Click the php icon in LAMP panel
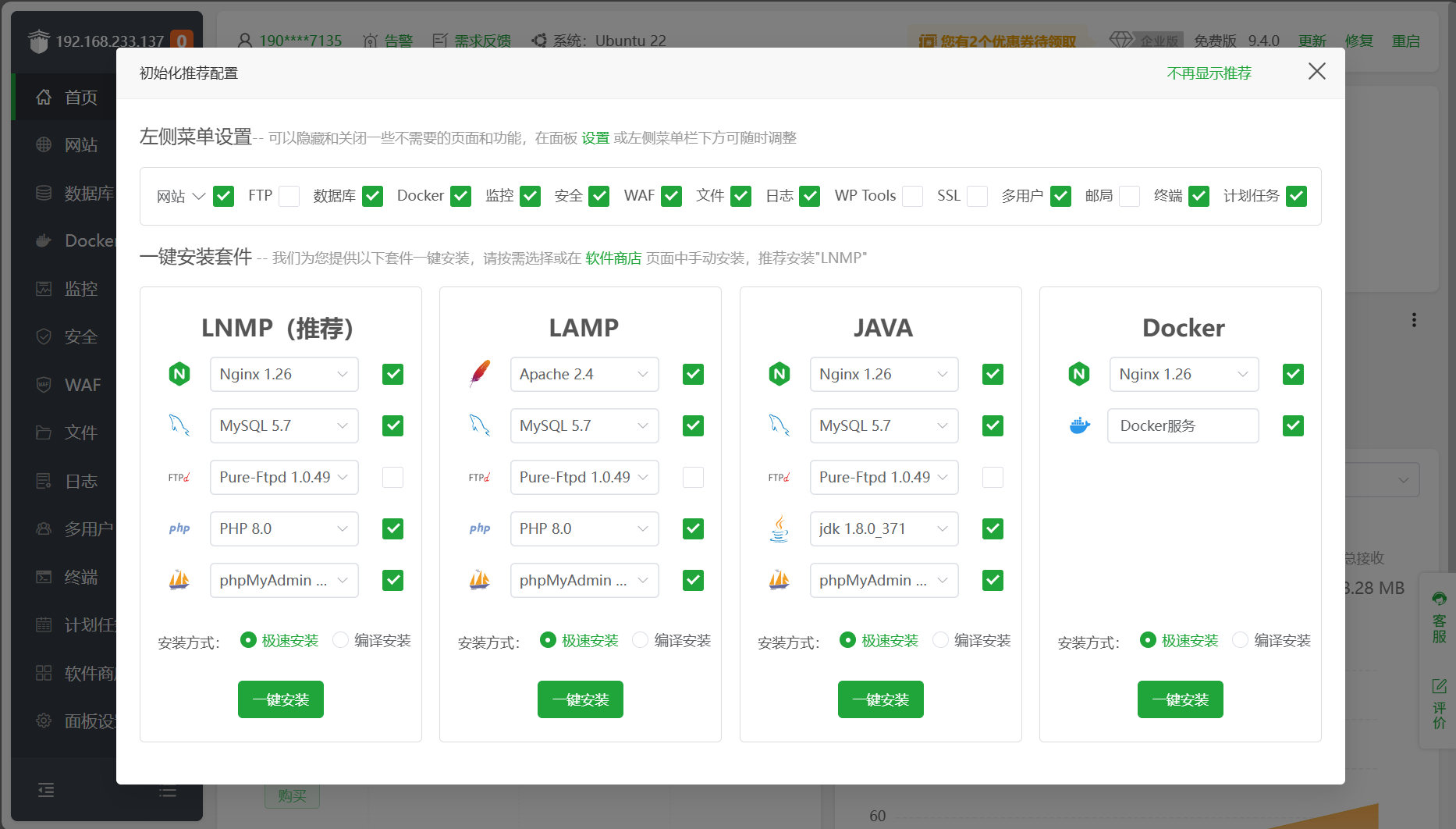 479,529
